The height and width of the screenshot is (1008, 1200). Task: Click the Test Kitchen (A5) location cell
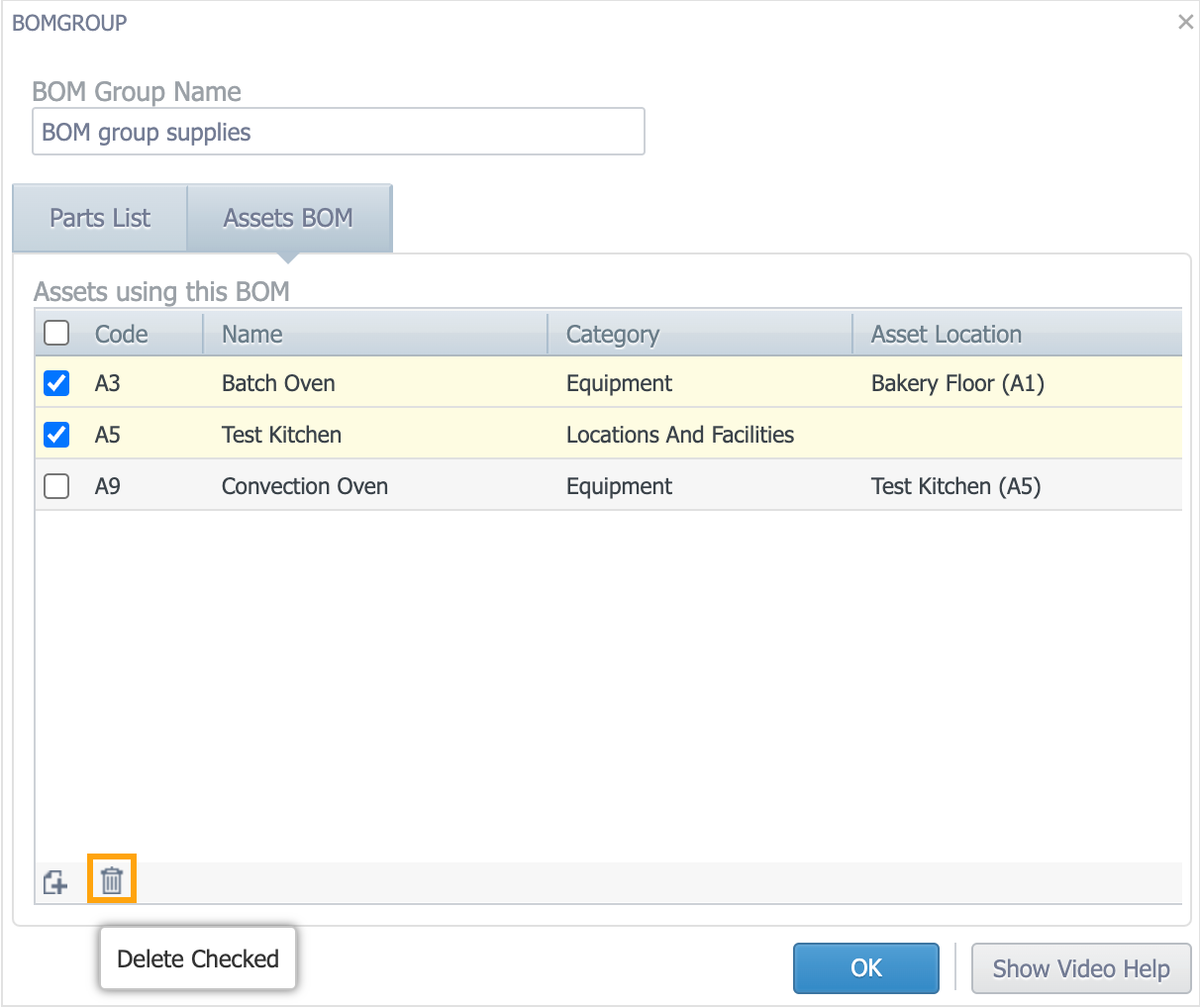[956, 486]
